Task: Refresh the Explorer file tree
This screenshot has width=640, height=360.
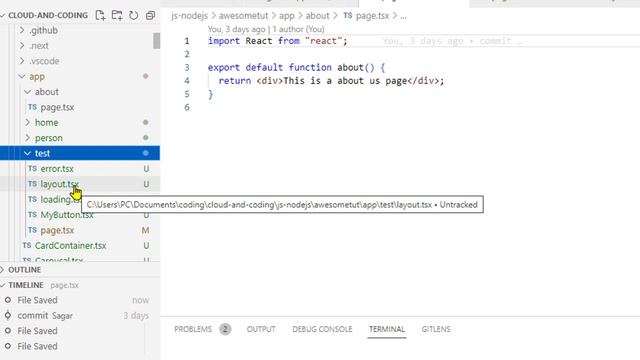Action: (x=133, y=16)
